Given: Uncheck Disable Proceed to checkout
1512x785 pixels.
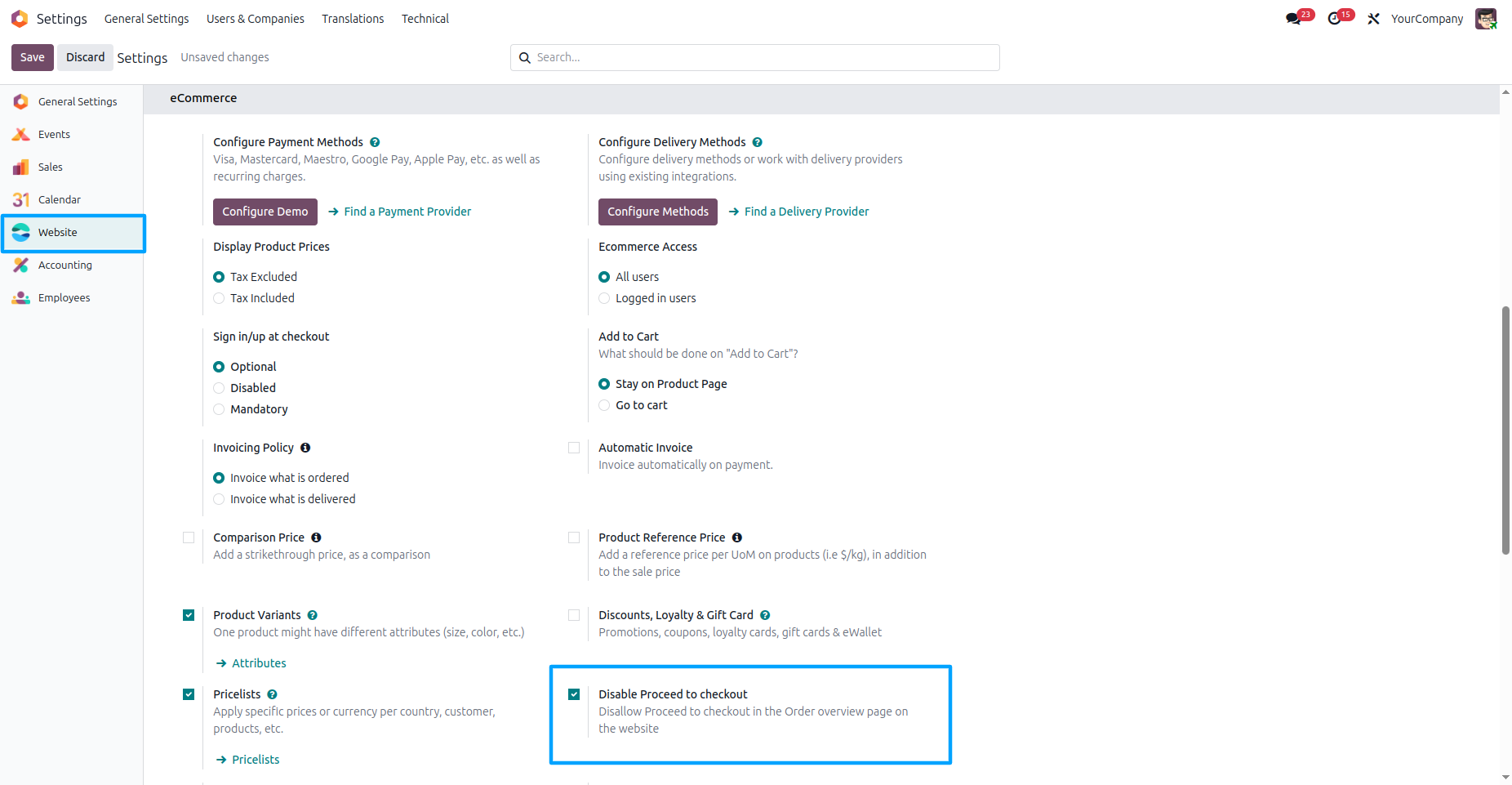Looking at the screenshot, I should tap(574, 694).
